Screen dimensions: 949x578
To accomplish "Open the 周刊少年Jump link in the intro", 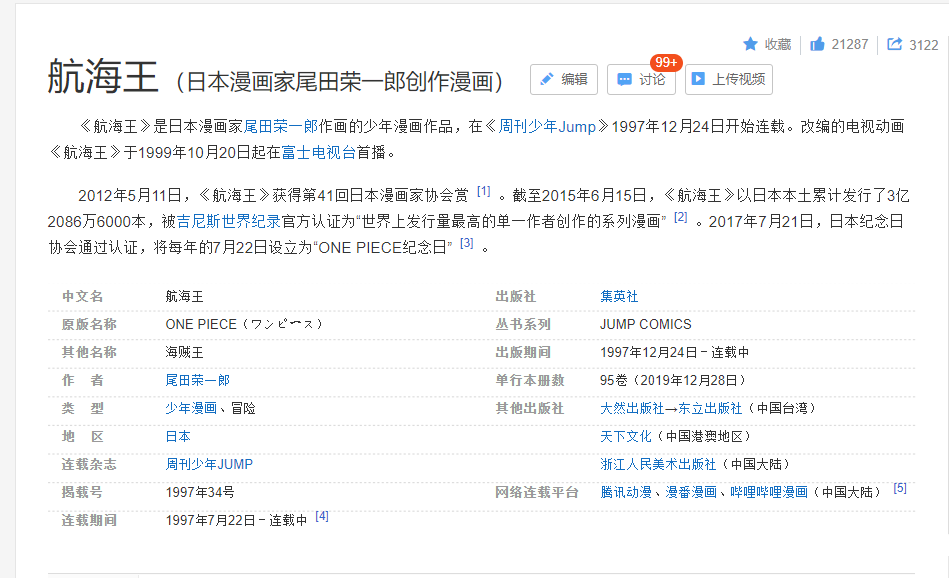I will tap(547, 126).
